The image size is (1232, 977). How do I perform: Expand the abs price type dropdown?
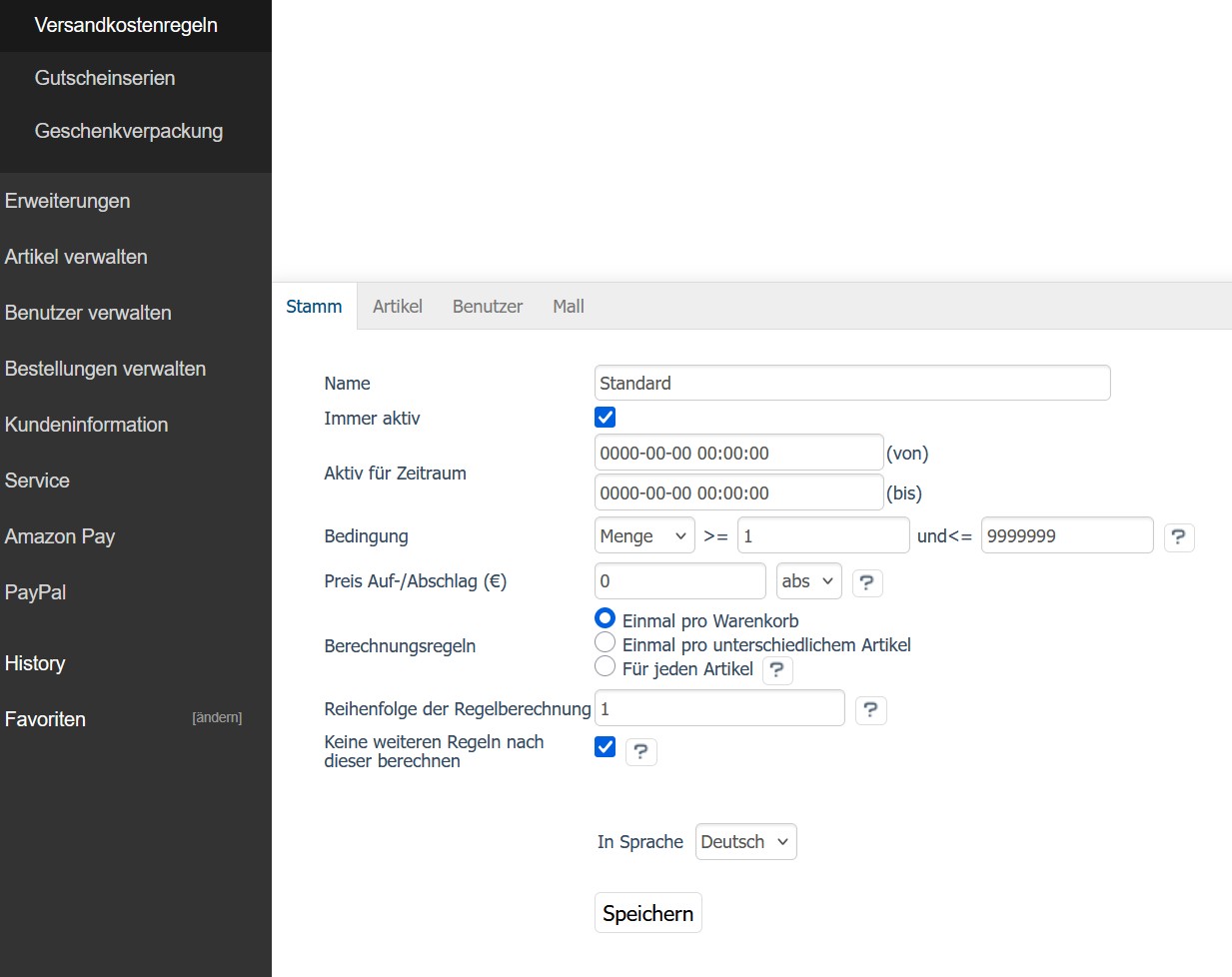(807, 581)
